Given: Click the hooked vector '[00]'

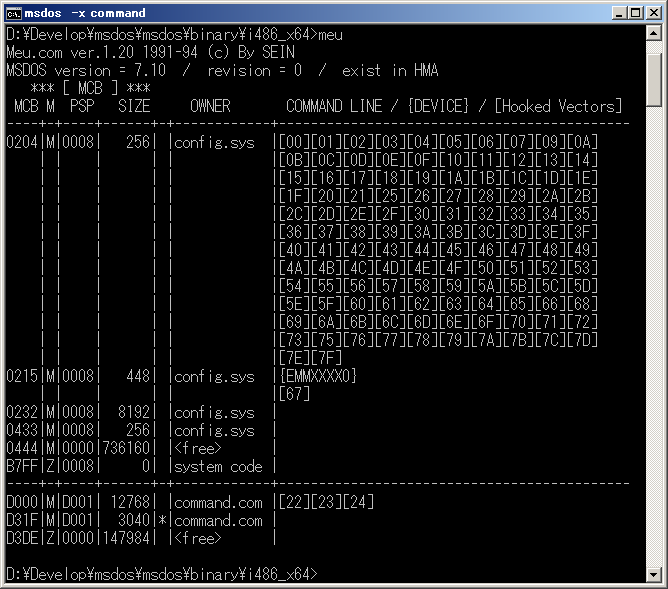Looking at the screenshot, I should point(294,142).
